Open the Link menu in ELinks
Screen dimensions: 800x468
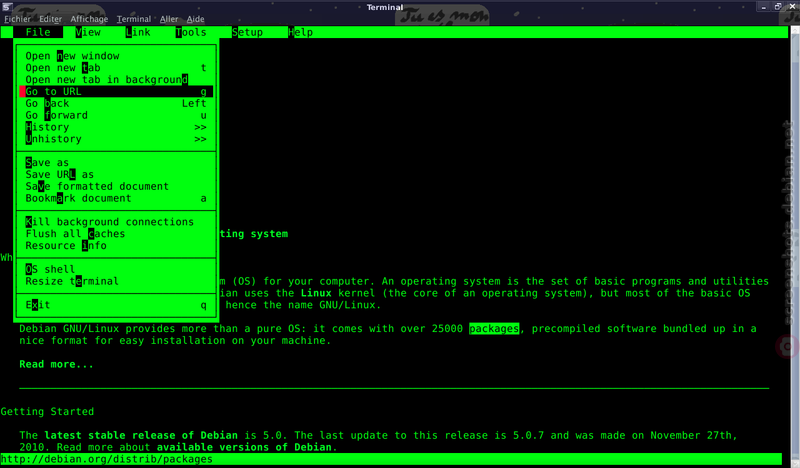tap(138, 32)
